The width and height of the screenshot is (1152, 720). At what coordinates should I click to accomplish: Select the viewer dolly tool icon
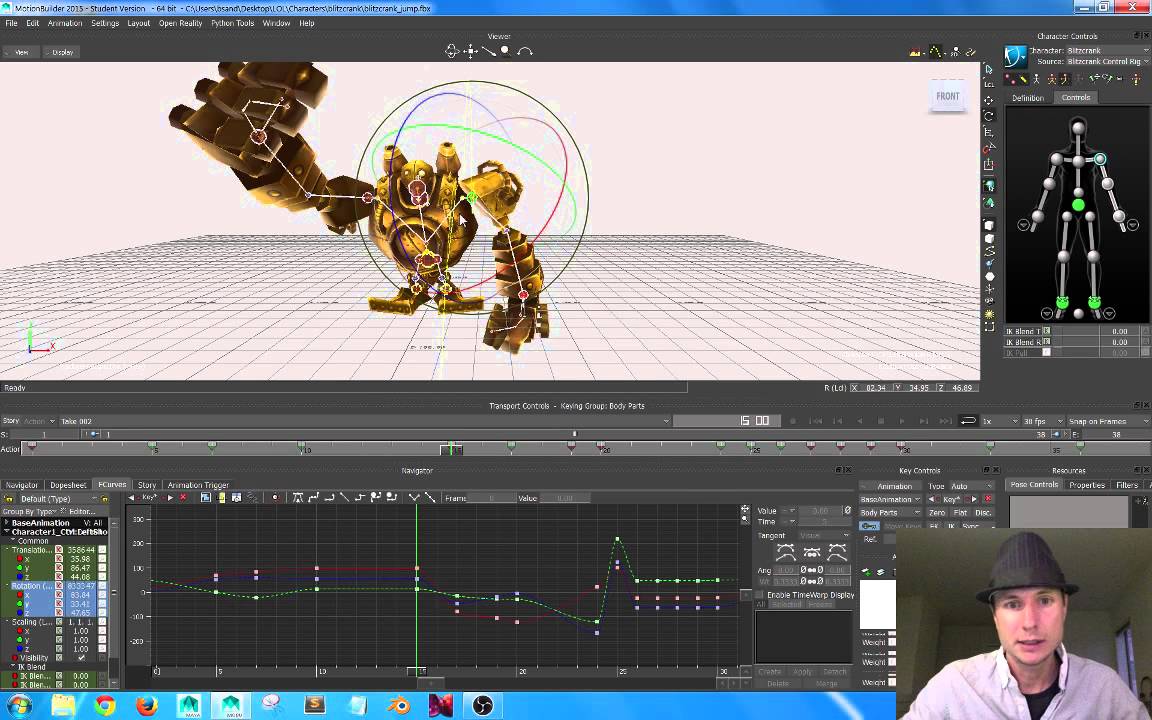pyautogui.click(x=489, y=51)
